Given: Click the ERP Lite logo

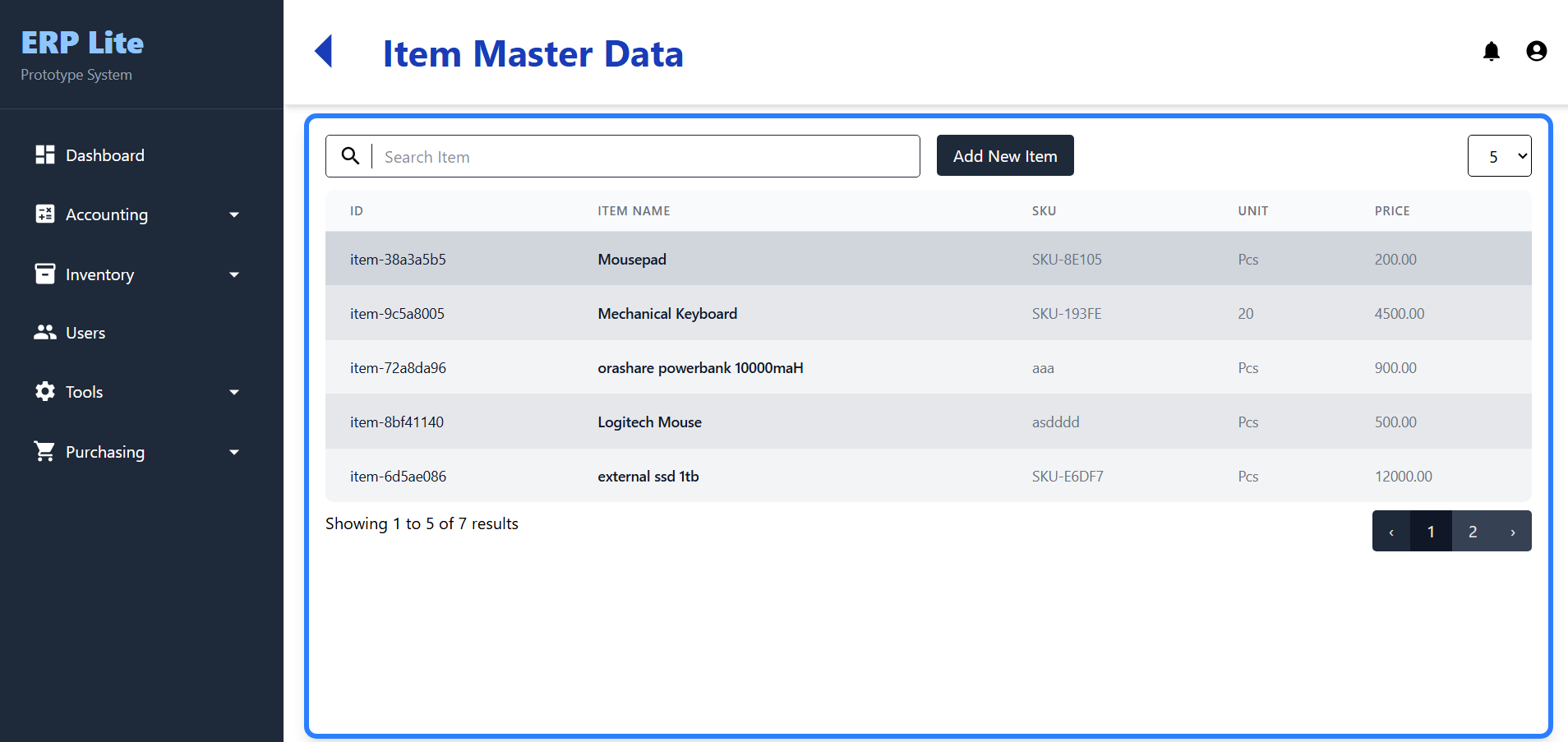Looking at the screenshot, I should pos(82,43).
